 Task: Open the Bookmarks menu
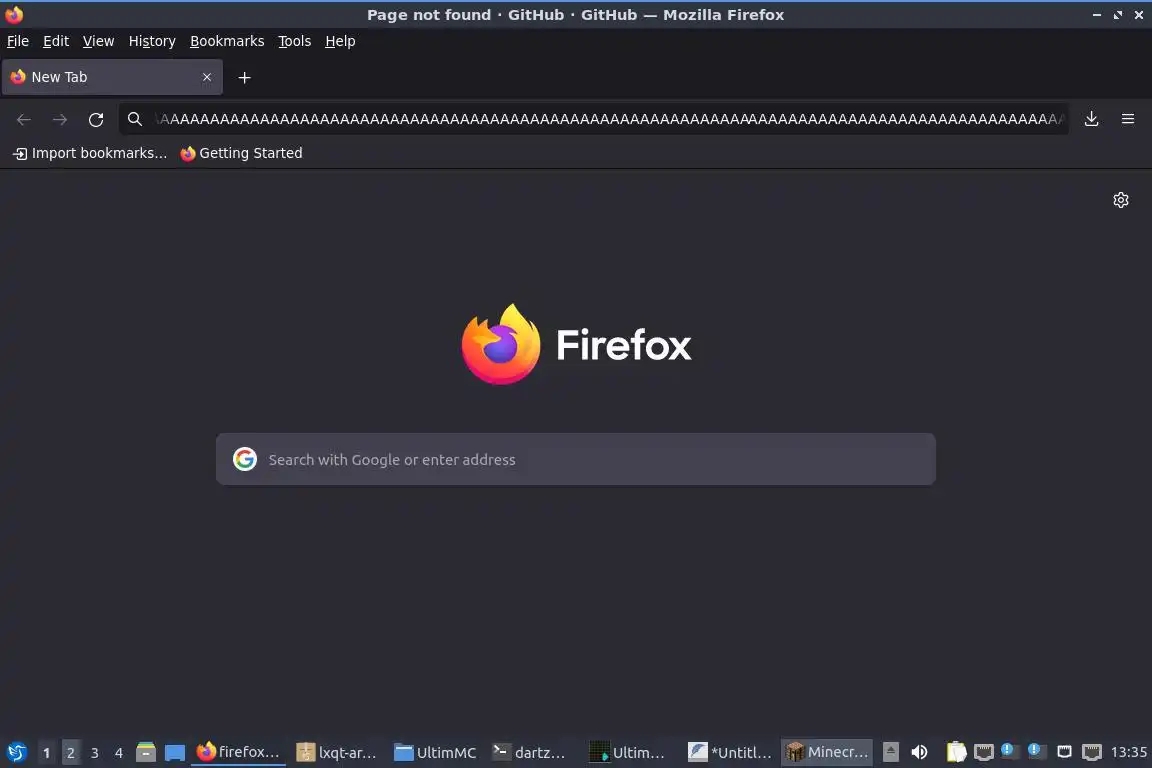click(x=227, y=41)
